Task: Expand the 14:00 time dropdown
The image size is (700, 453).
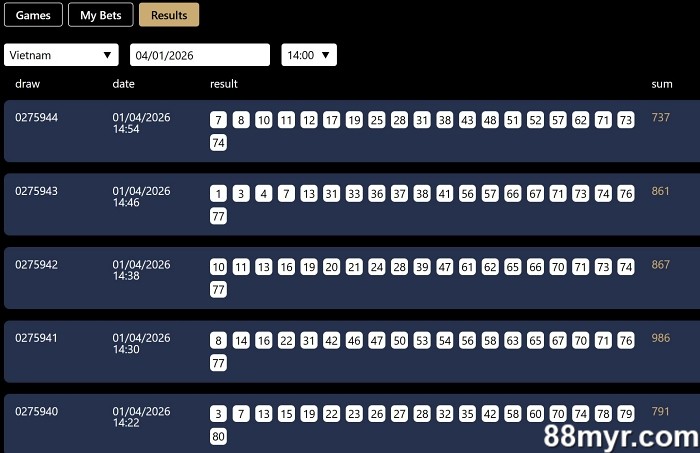Action: (x=308, y=55)
